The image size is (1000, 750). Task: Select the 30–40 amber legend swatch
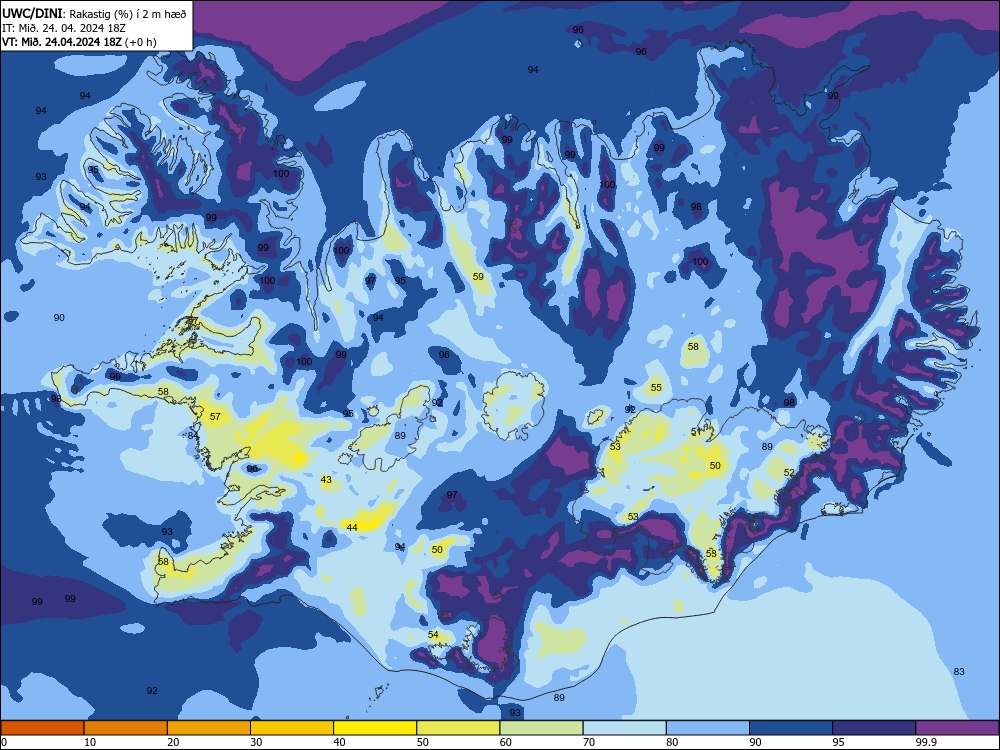point(292,728)
